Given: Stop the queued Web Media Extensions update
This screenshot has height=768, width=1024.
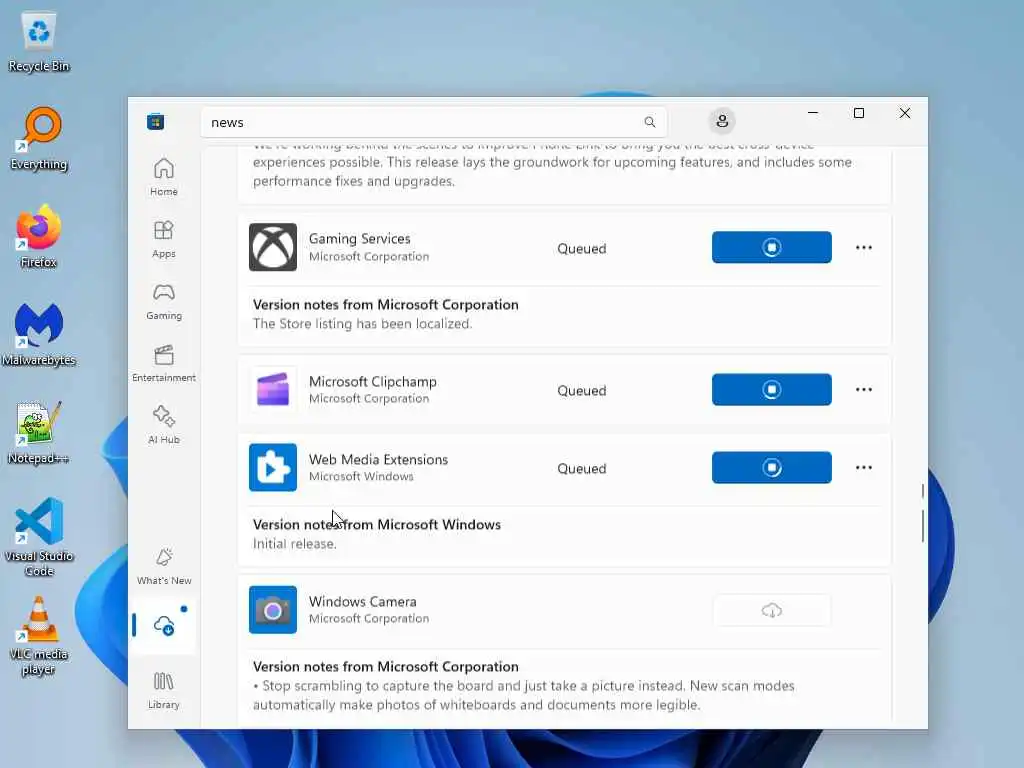Looking at the screenshot, I should tap(771, 468).
